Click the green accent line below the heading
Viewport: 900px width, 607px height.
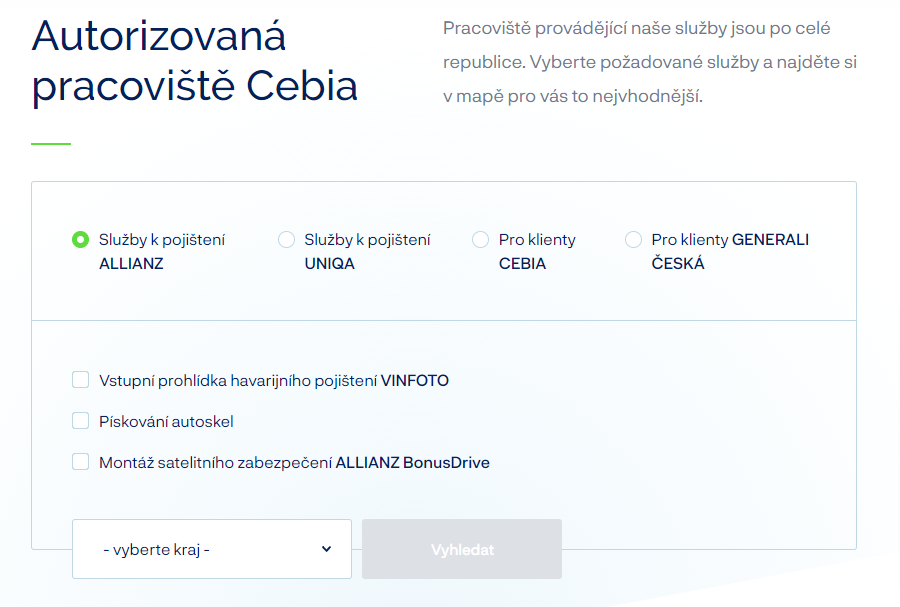[51, 144]
